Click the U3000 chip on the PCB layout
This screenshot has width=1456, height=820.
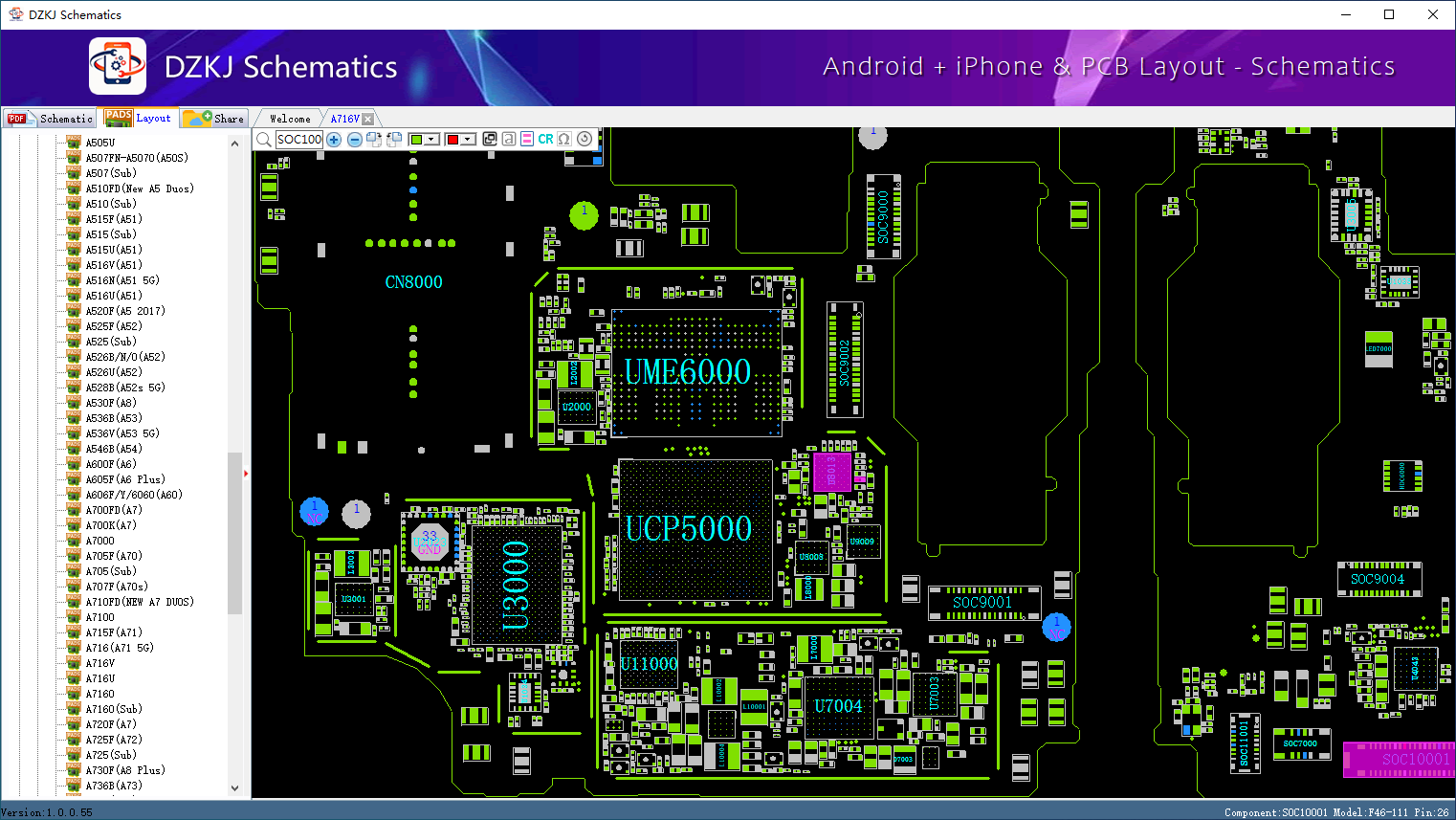tap(517, 585)
